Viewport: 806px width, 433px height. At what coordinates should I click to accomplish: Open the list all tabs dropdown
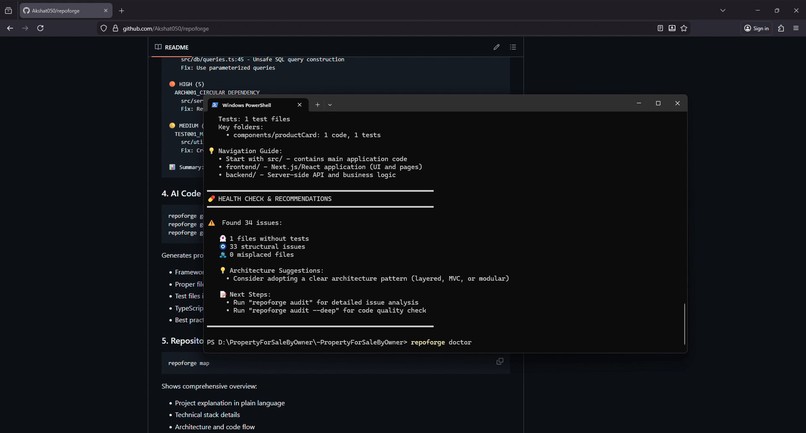point(723,10)
